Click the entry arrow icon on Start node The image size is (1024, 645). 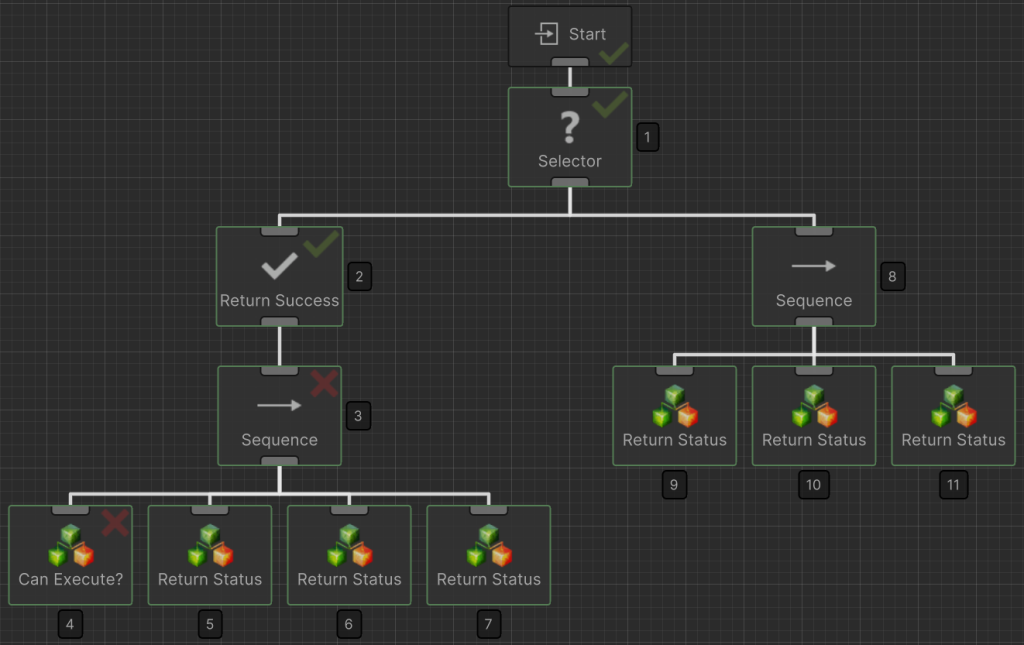(546, 34)
